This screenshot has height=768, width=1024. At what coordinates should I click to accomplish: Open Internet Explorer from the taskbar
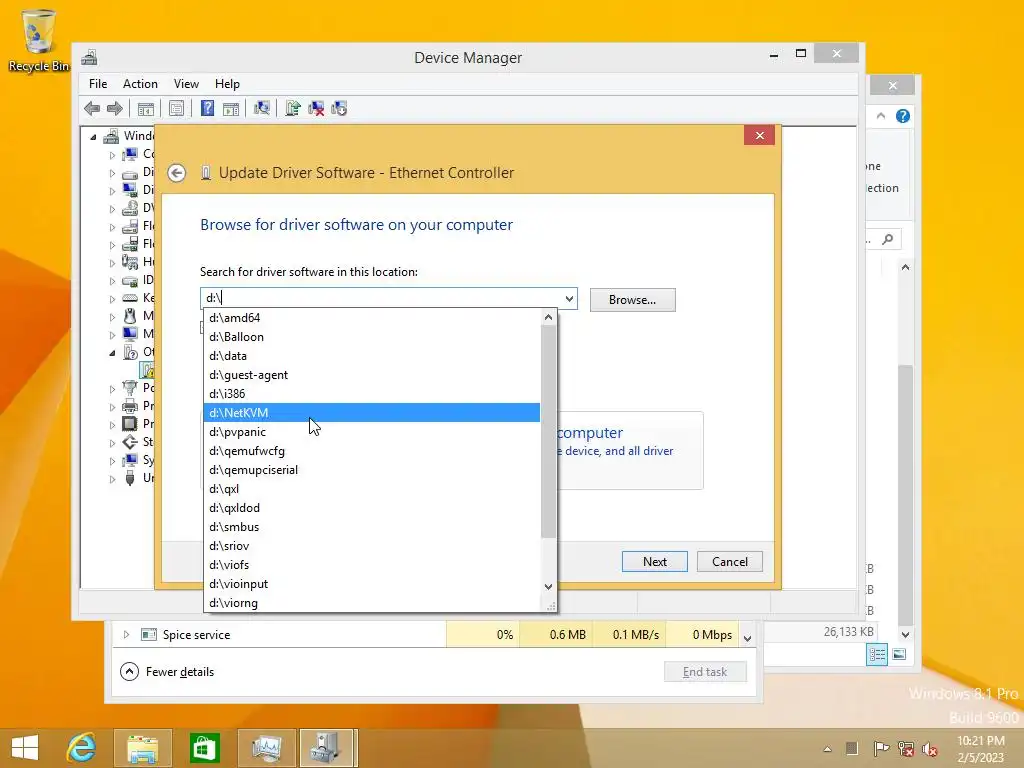point(82,748)
